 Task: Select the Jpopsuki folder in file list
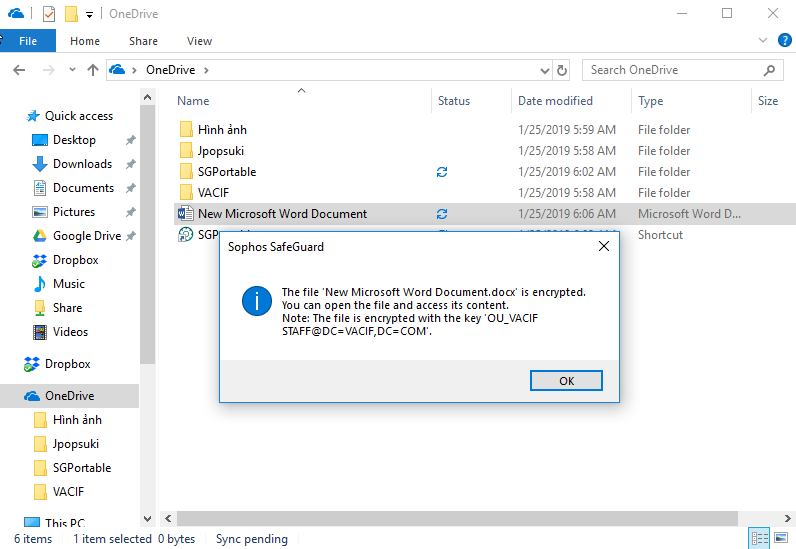[220, 151]
